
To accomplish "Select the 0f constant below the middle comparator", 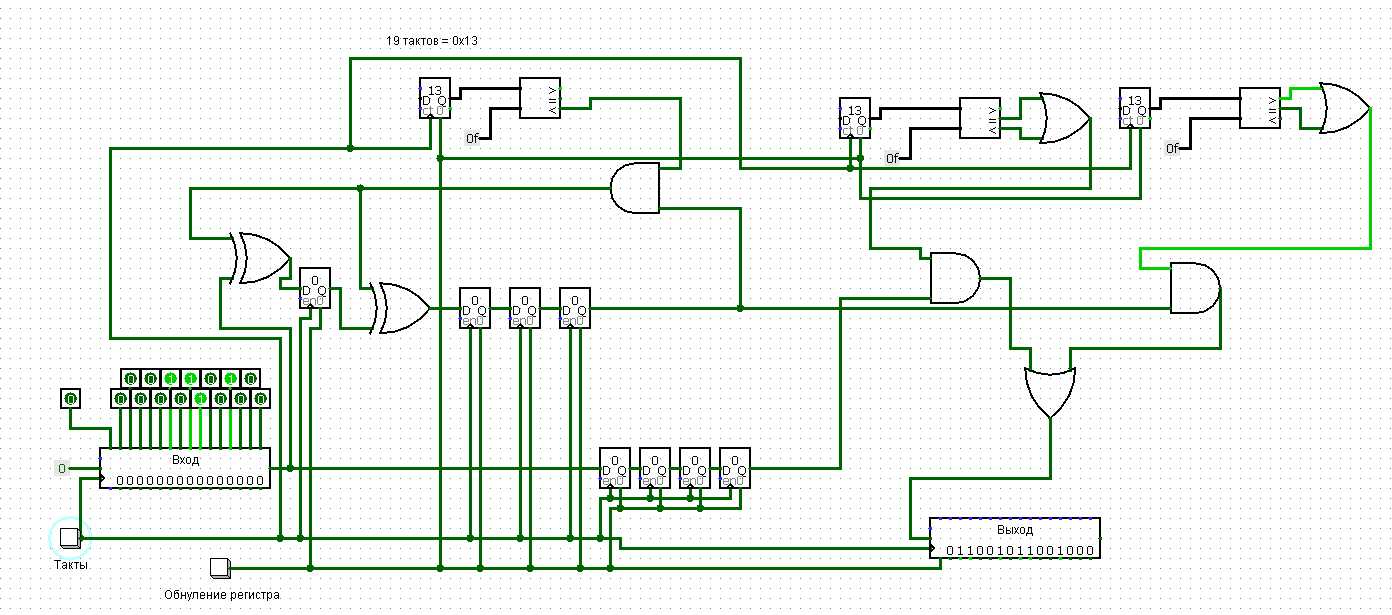I will click(x=893, y=158).
